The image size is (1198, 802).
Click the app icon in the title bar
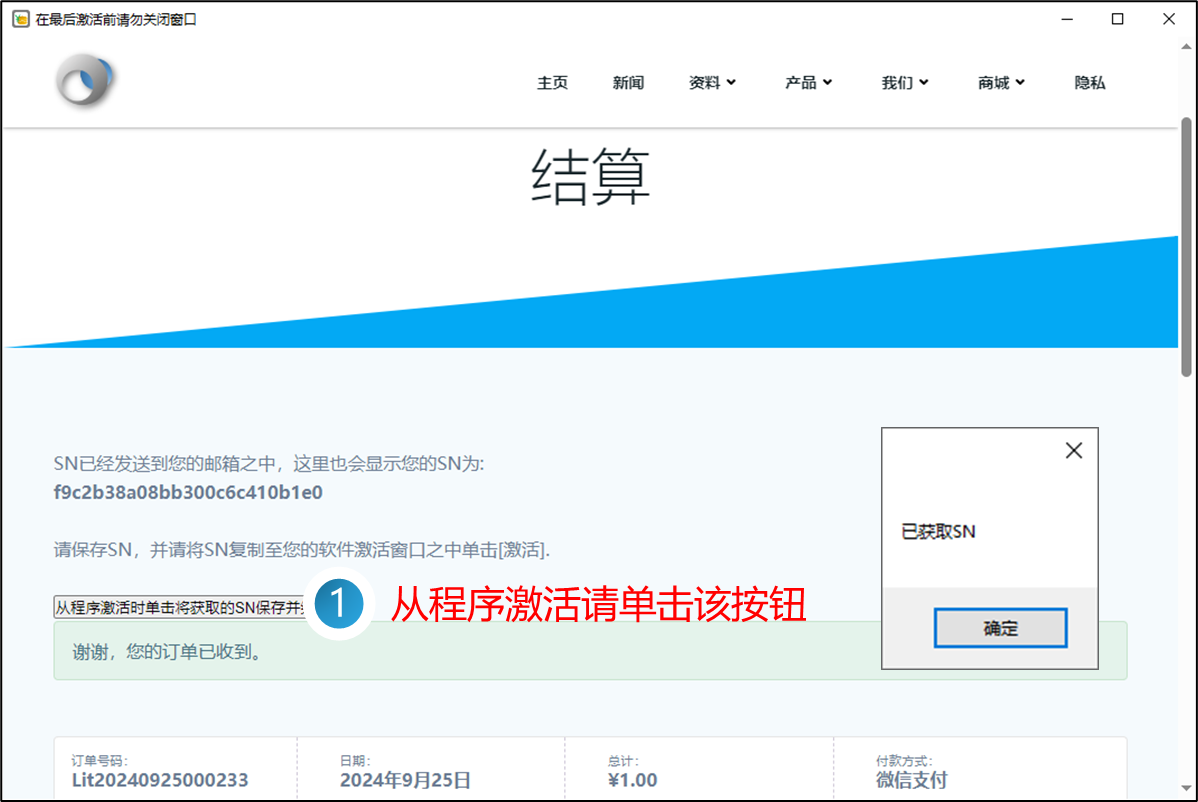coord(19,19)
